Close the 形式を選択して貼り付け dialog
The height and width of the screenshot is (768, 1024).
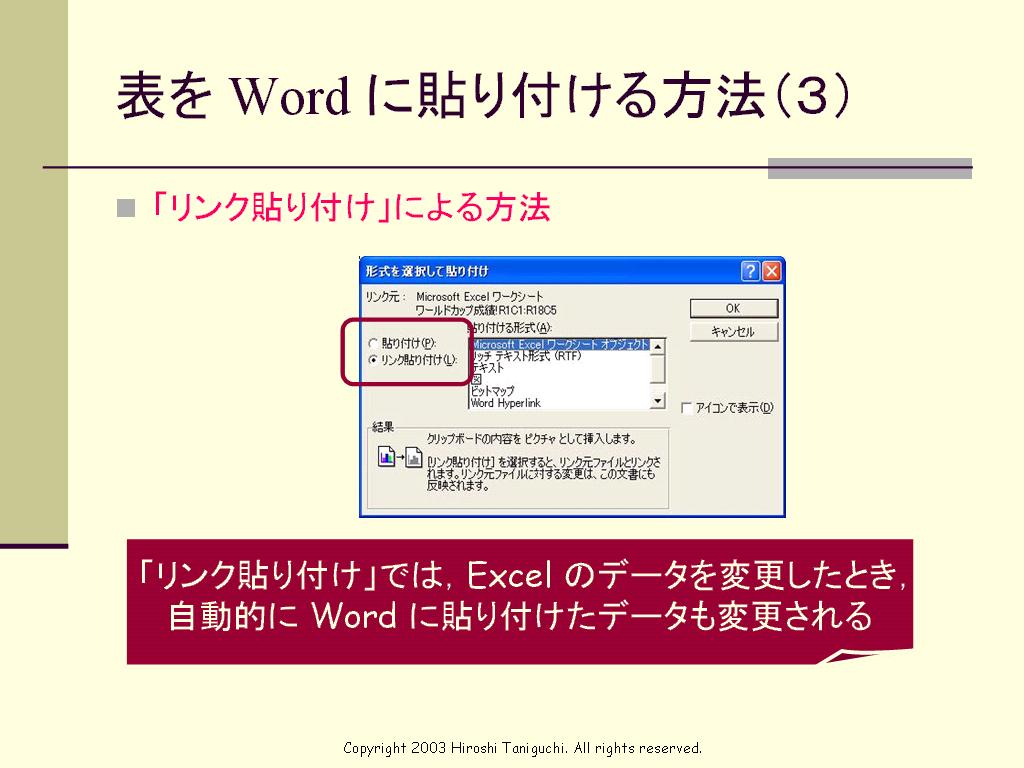pos(772,270)
